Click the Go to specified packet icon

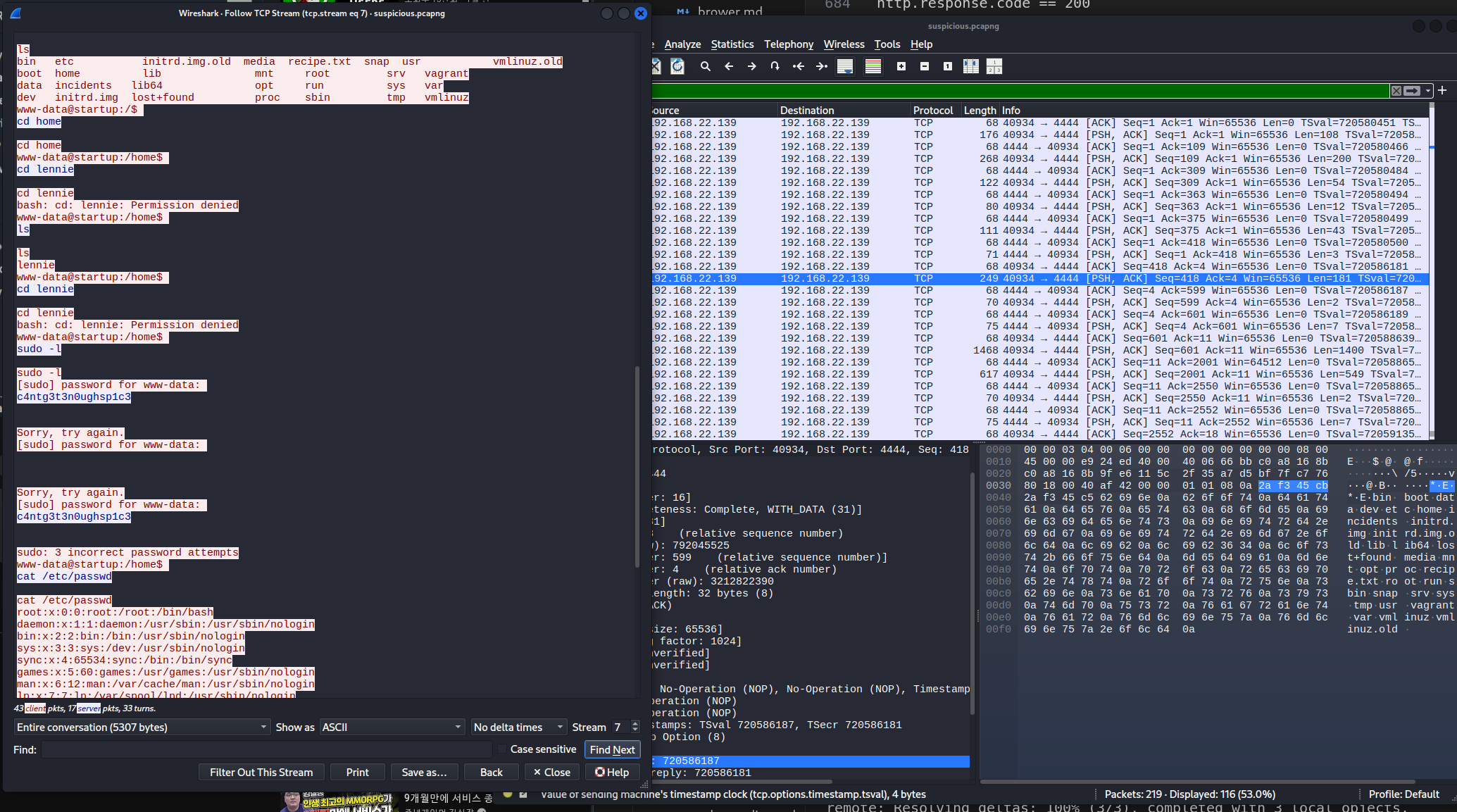point(775,66)
